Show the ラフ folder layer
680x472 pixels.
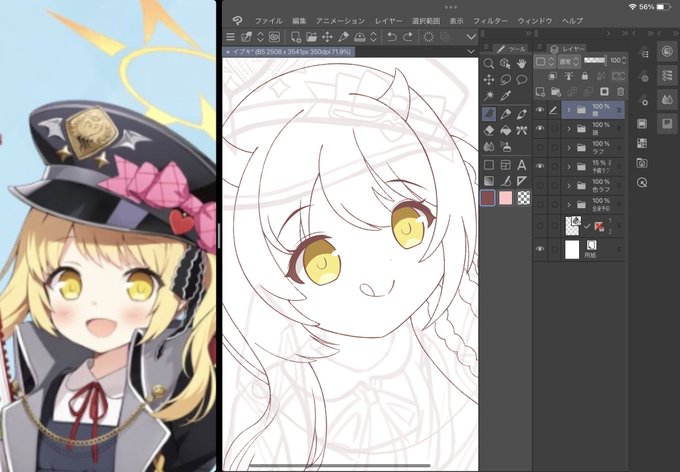pyautogui.click(x=540, y=148)
